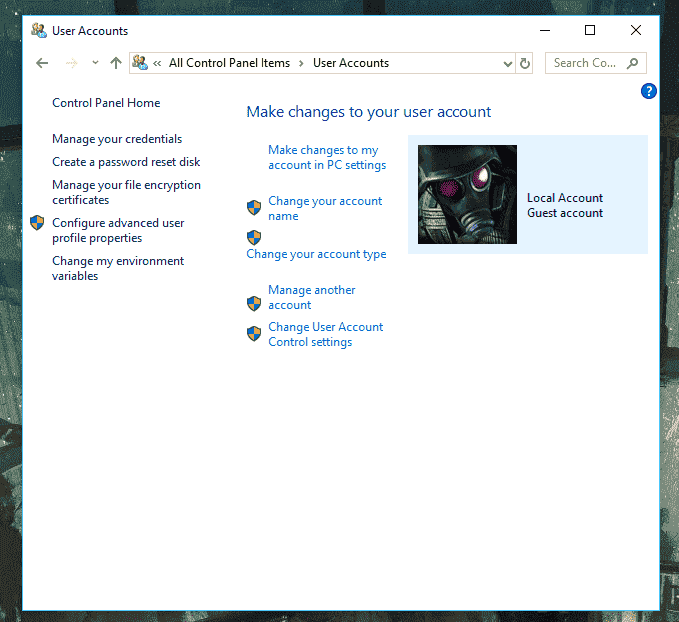The image size is (679, 622).
Task: Click the Local Account name text
Action: pos(565,198)
